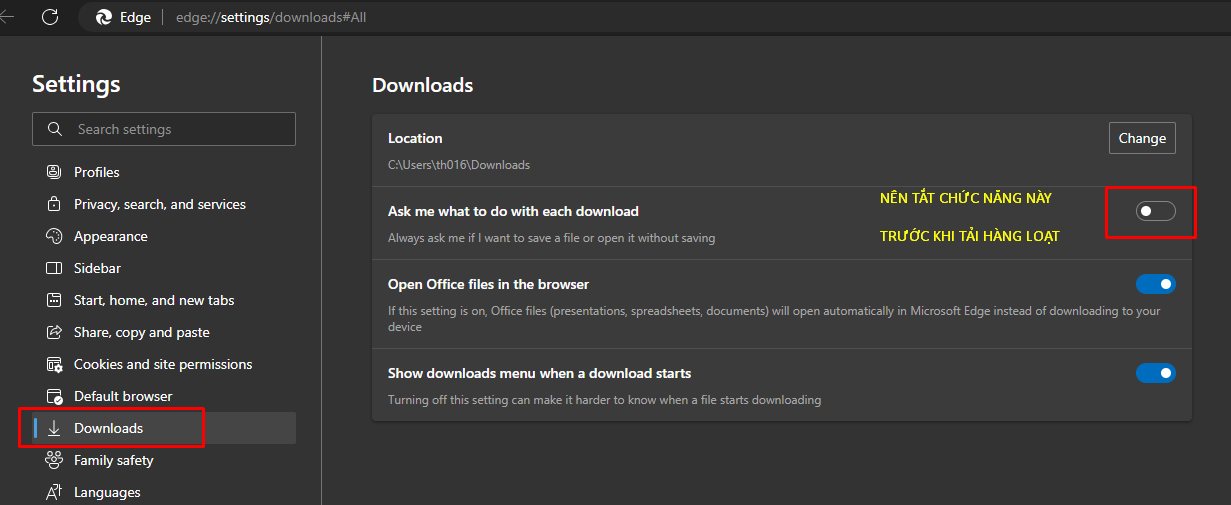This screenshot has height=505, width=1231.
Task: Click Change download location button
Action: [1142, 138]
